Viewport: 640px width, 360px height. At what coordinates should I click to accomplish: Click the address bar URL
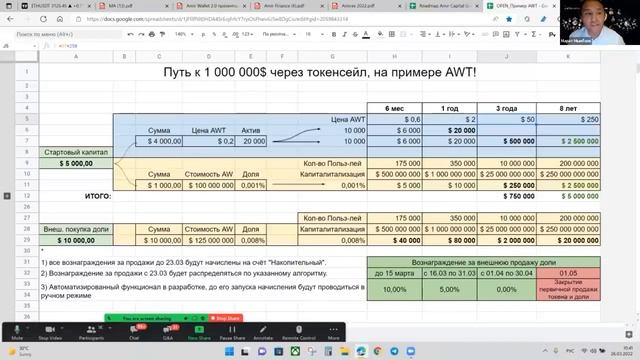pyautogui.click(x=217, y=19)
